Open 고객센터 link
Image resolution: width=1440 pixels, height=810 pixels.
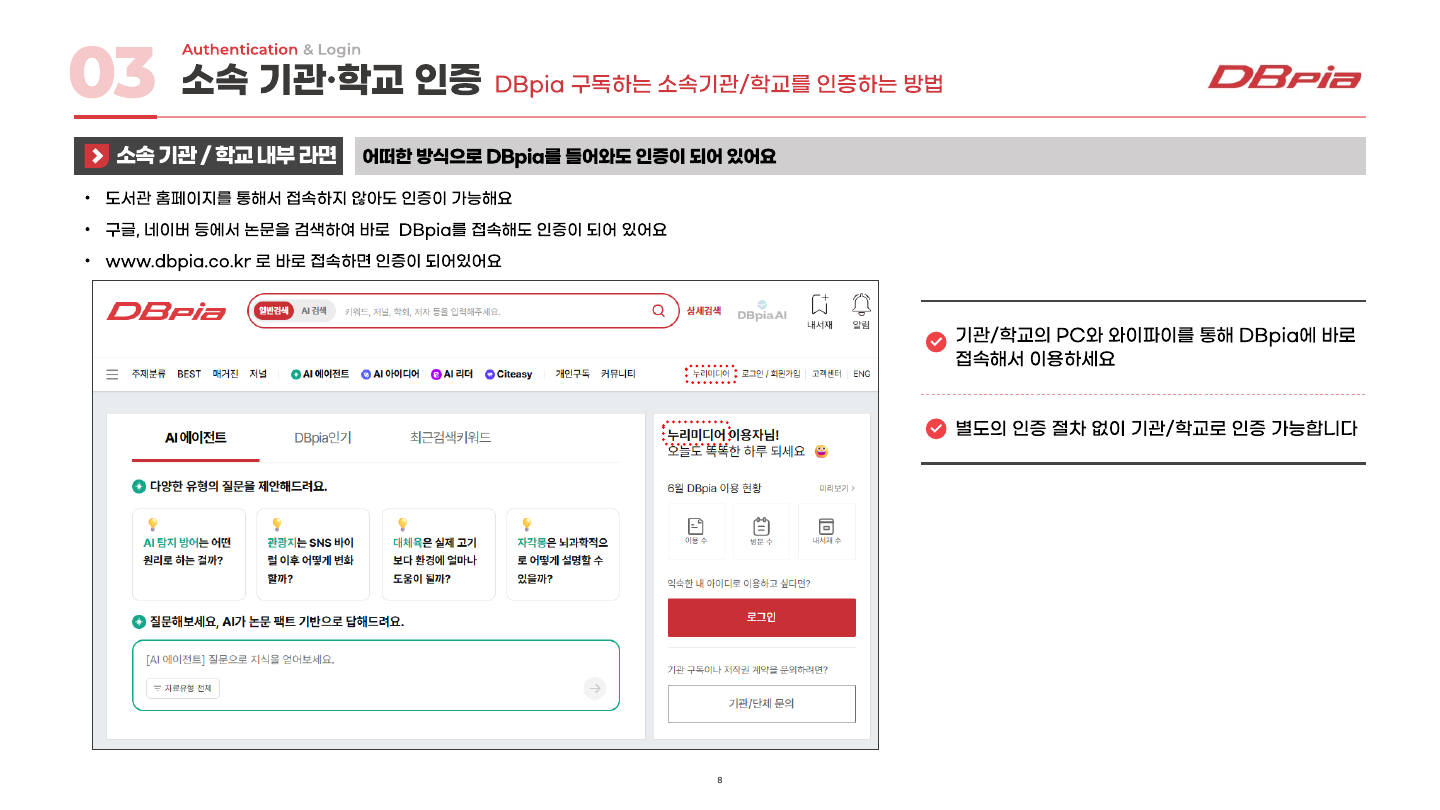(827, 374)
